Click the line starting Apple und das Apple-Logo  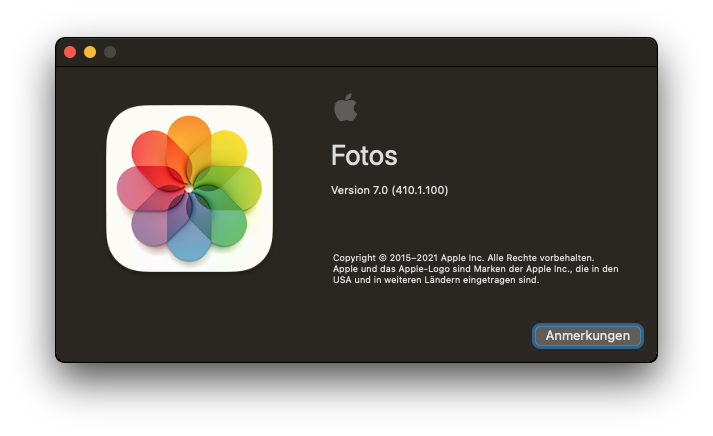475,269
